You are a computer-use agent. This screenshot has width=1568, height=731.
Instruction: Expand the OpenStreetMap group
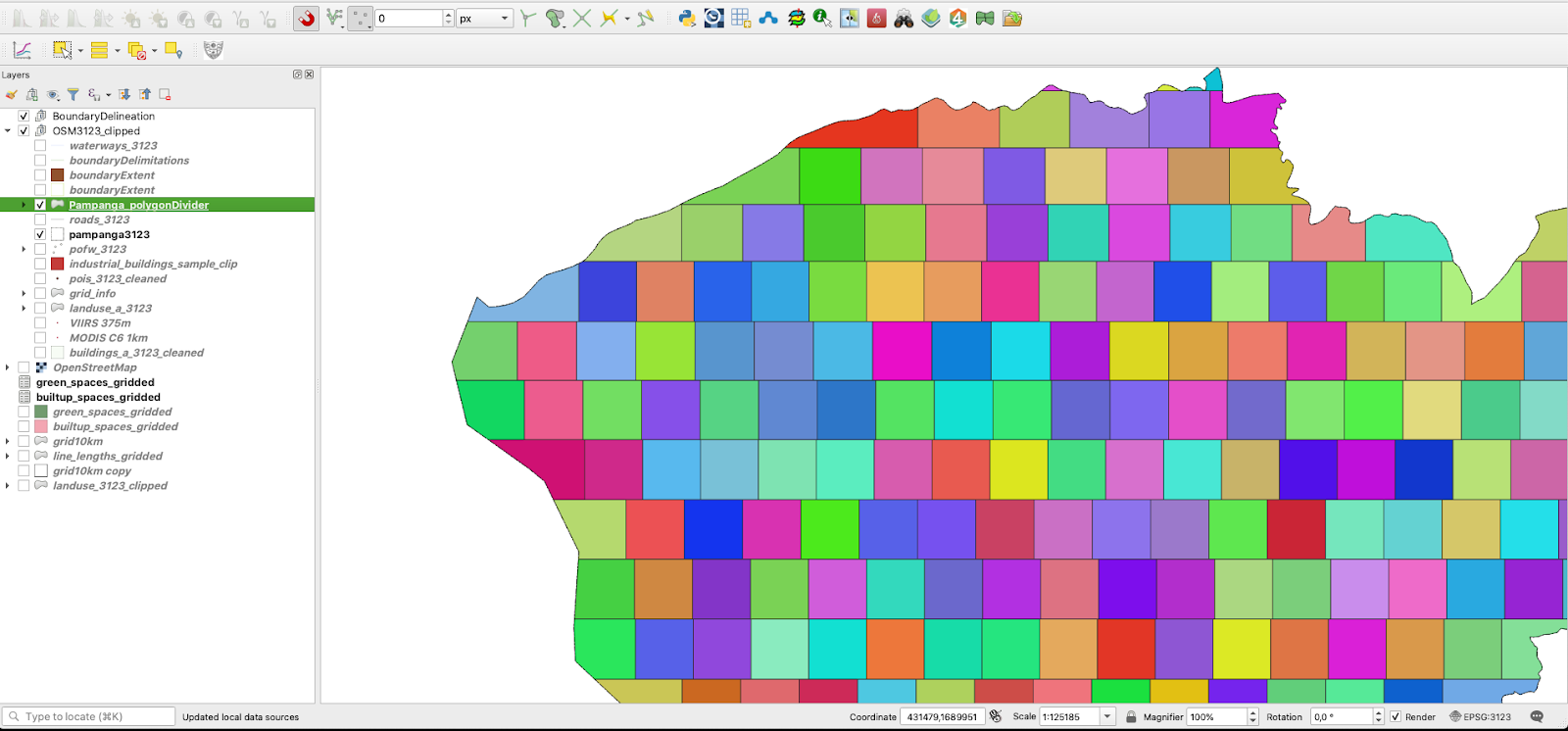pyautogui.click(x=8, y=368)
